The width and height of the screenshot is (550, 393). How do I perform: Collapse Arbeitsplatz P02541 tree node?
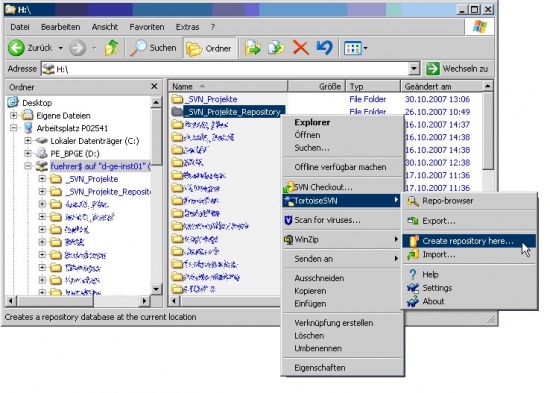click(13, 128)
